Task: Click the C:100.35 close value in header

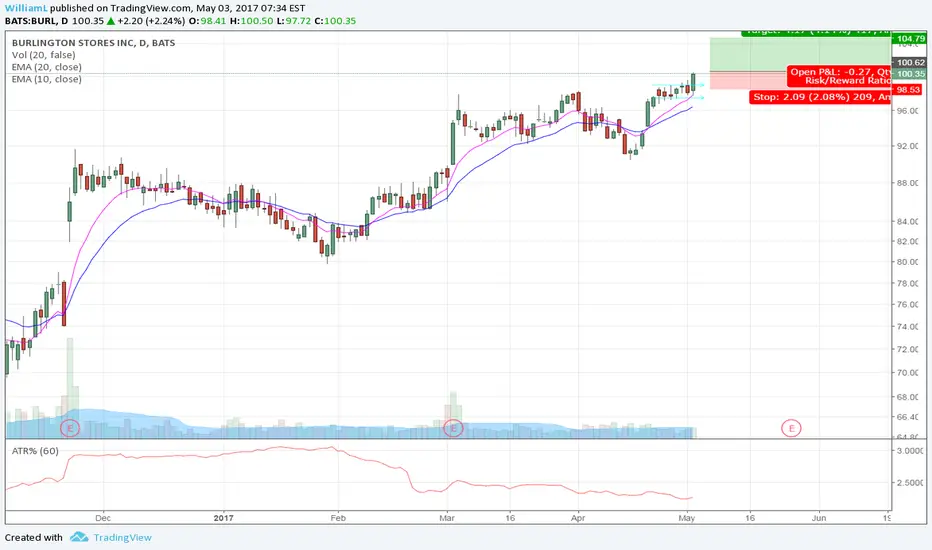Action: (x=335, y=21)
